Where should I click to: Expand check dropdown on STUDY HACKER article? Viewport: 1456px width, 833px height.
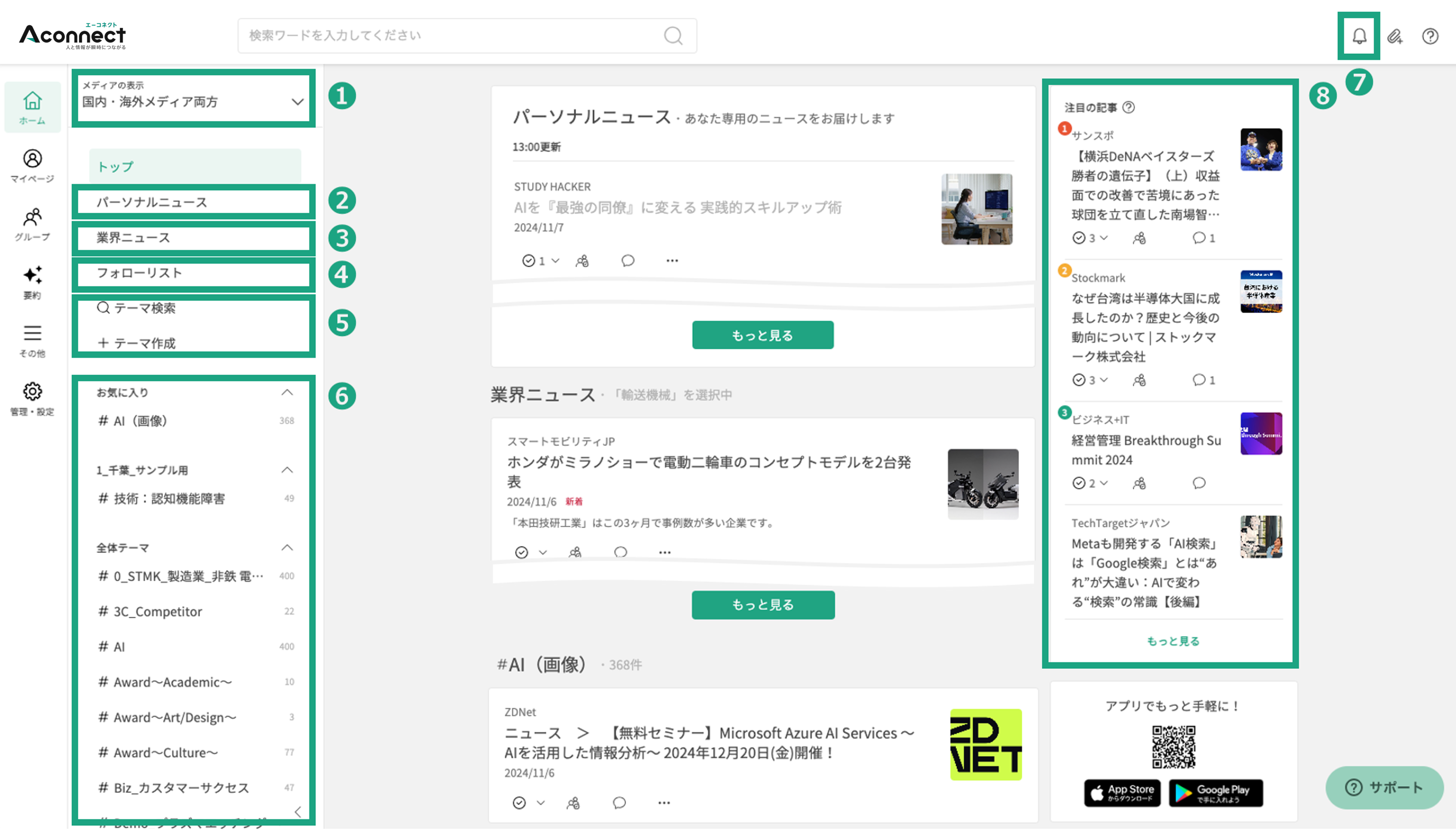tap(555, 261)
